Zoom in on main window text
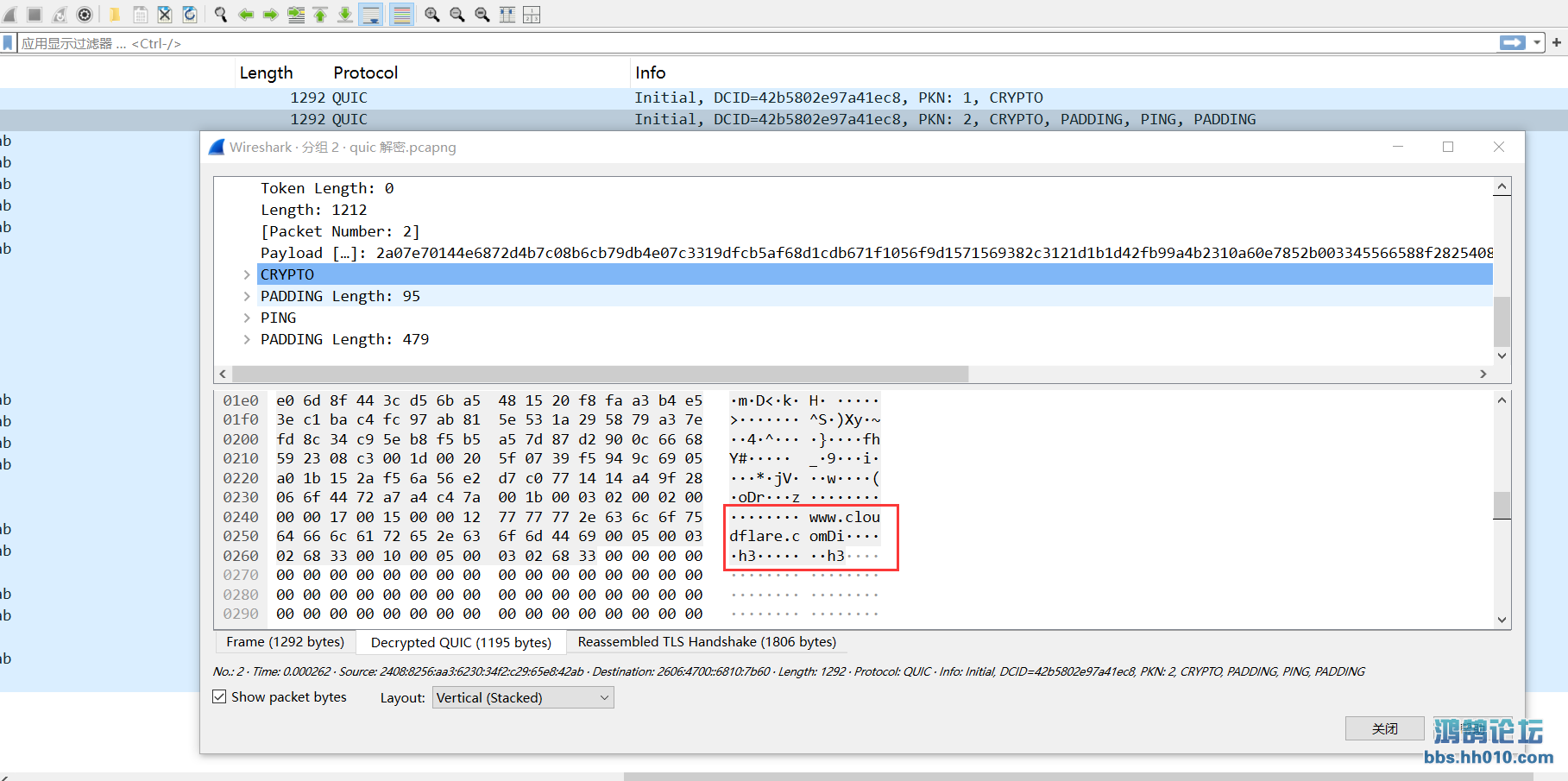The height and width of the screenshot is (781, 1568). coord(432,15)
